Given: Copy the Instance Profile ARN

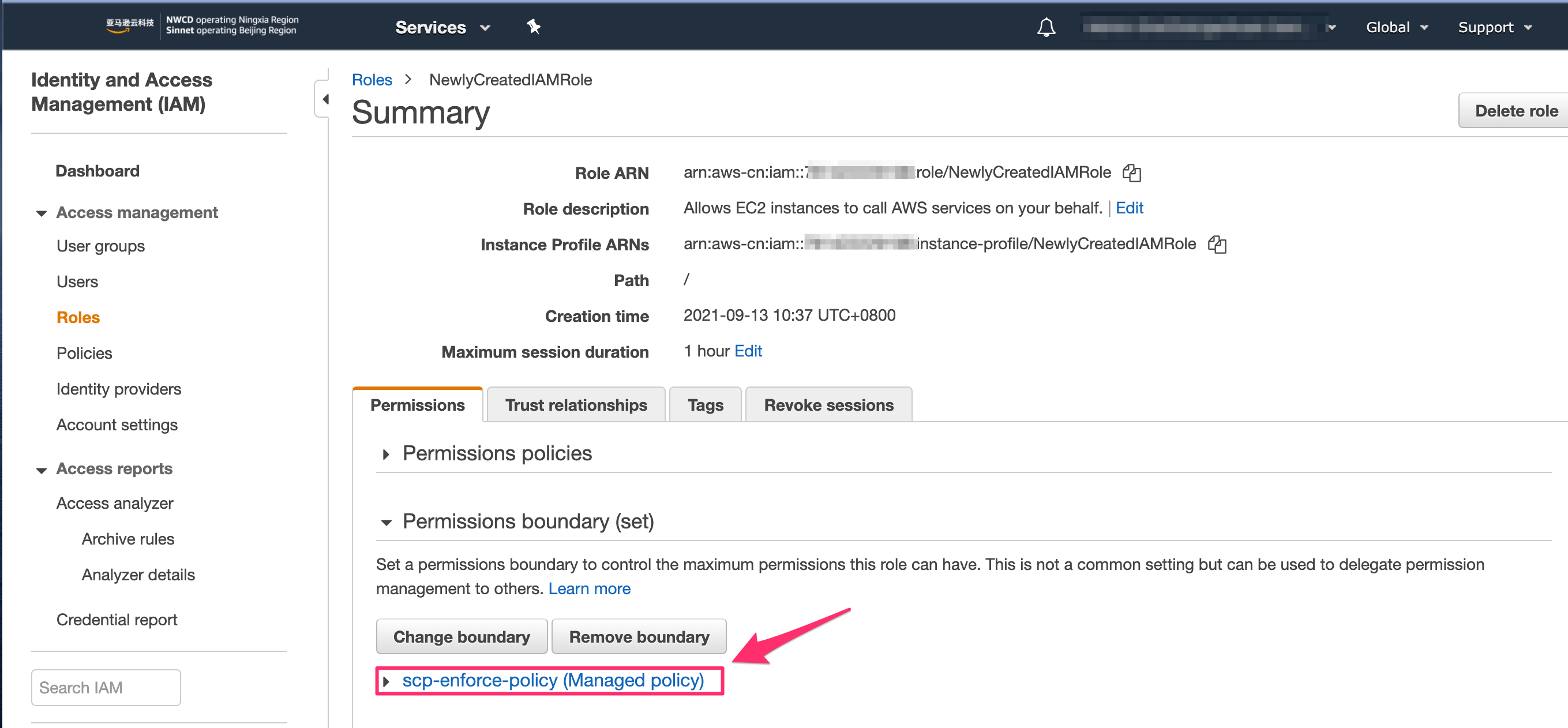Looking at the screenshot, I should pyautogui.click(x=1217, y=244).
